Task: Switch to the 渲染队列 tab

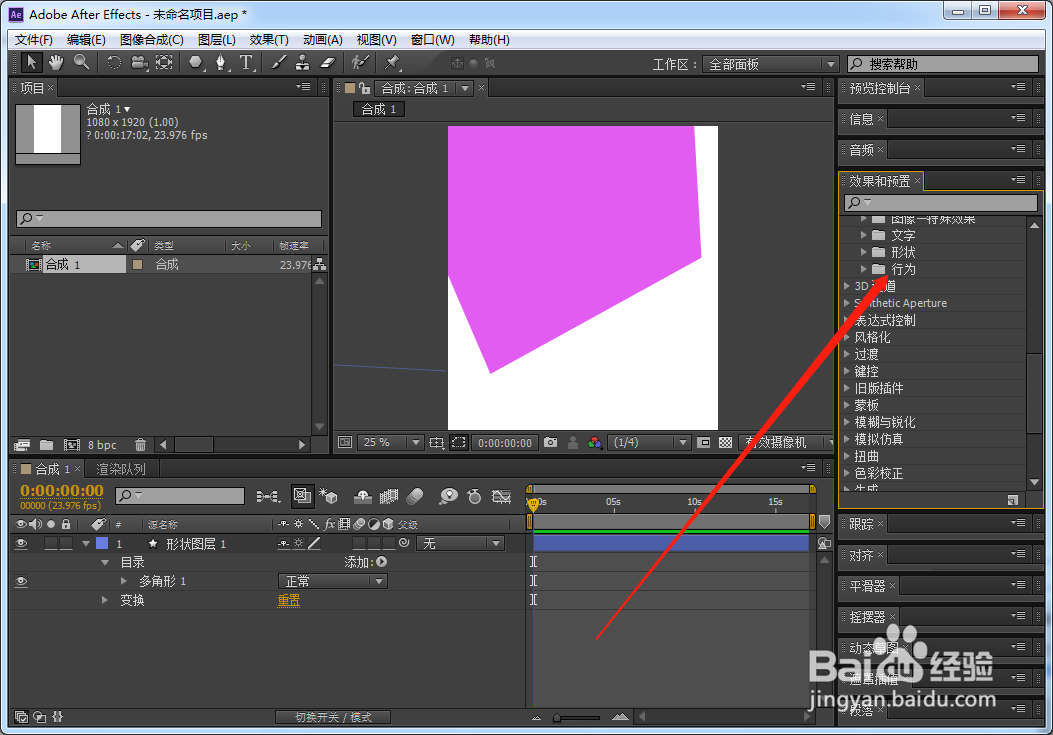Action: (121, 469)
